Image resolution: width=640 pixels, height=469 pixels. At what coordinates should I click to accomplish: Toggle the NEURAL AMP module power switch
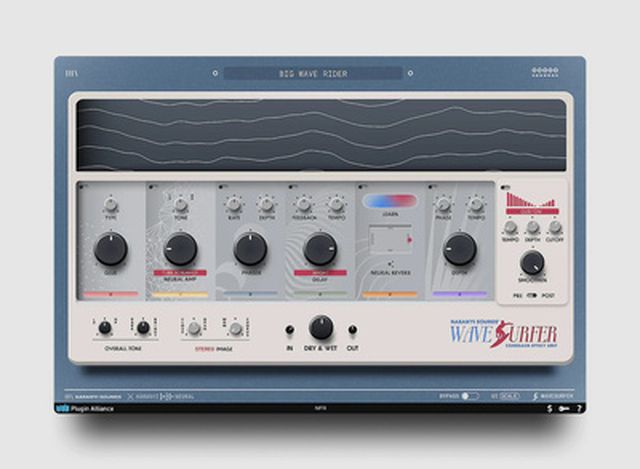153,187
